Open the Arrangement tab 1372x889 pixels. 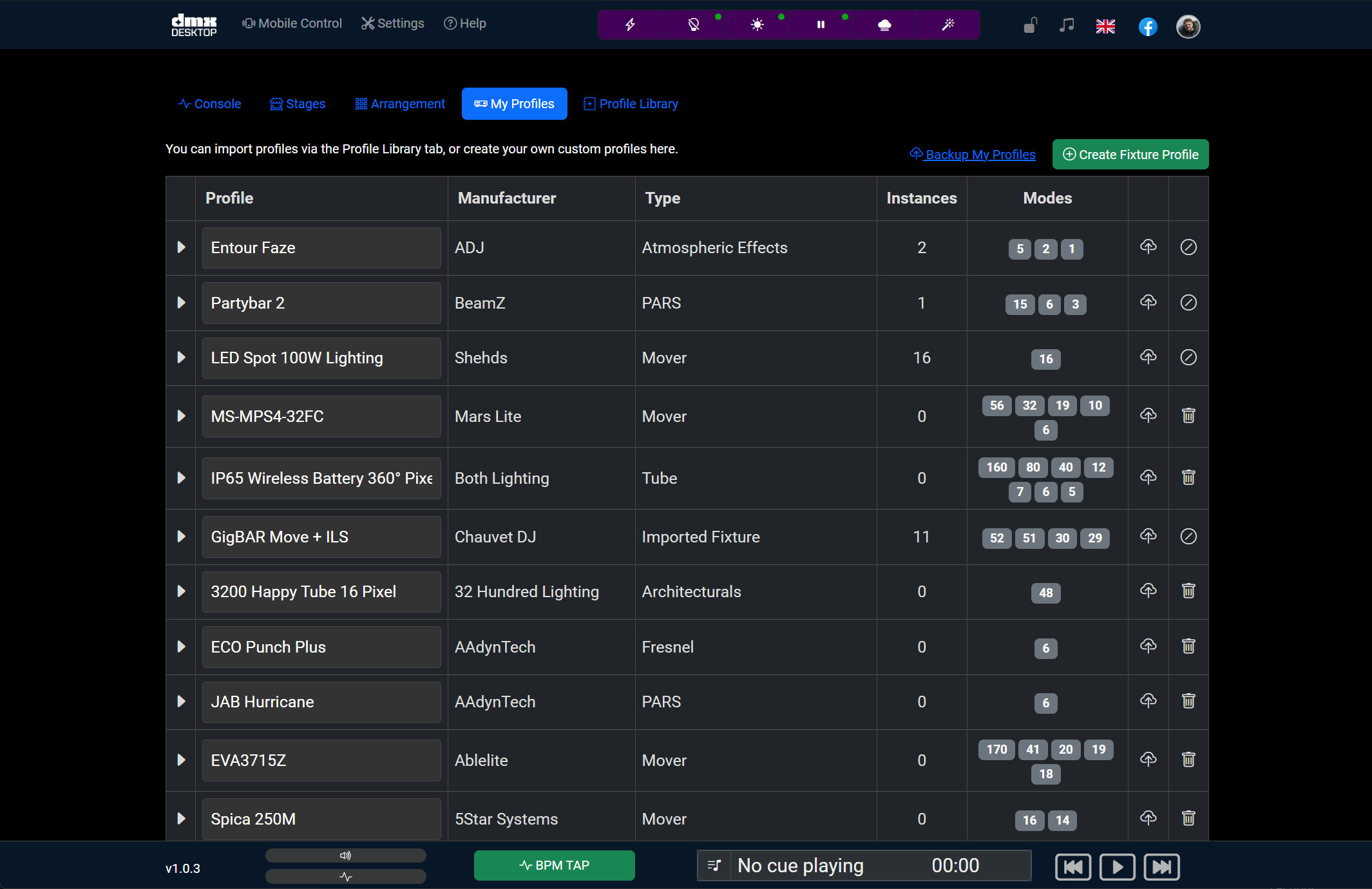399,104
